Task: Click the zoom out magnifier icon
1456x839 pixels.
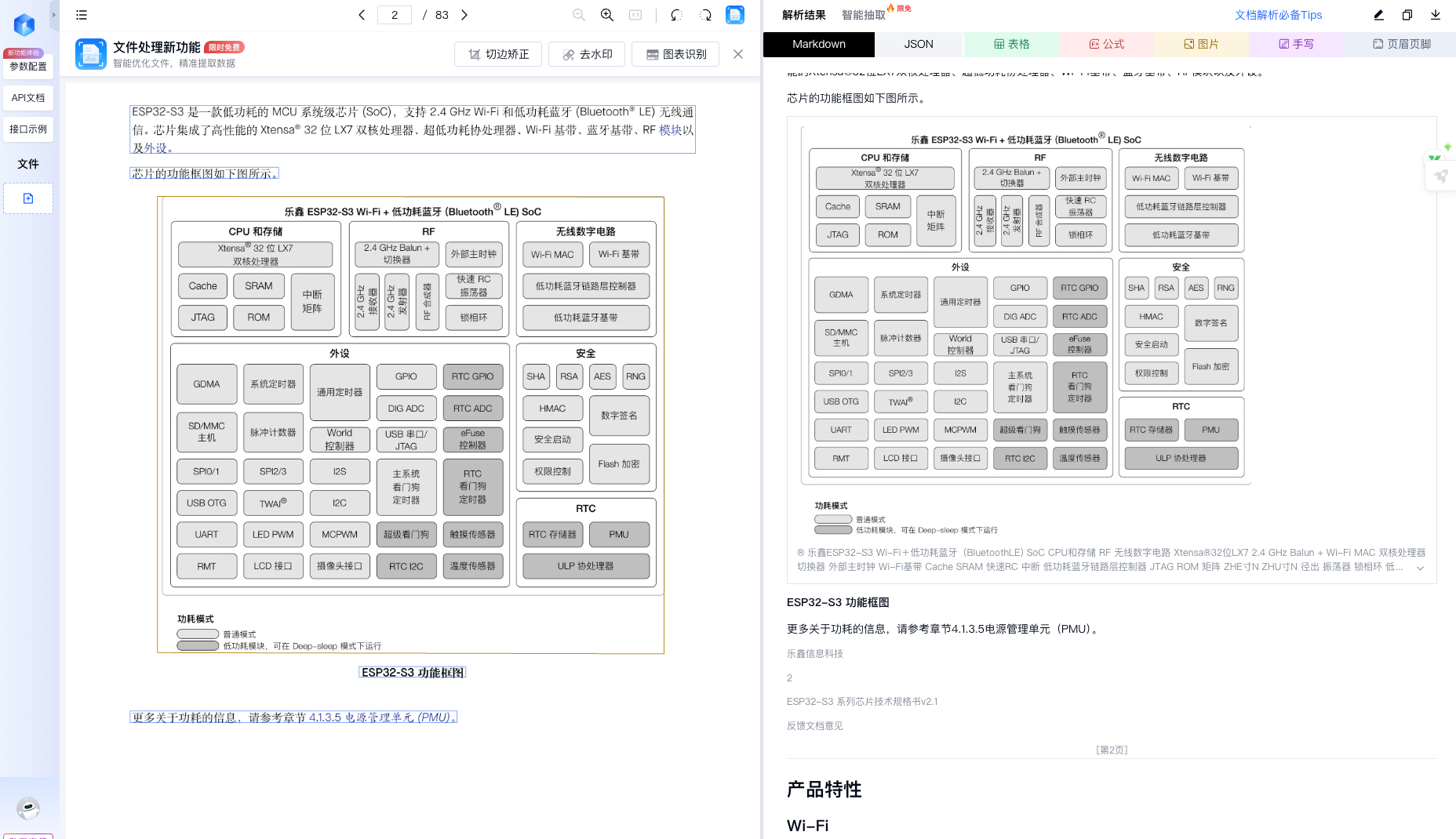Action: (x=579, y=15)
